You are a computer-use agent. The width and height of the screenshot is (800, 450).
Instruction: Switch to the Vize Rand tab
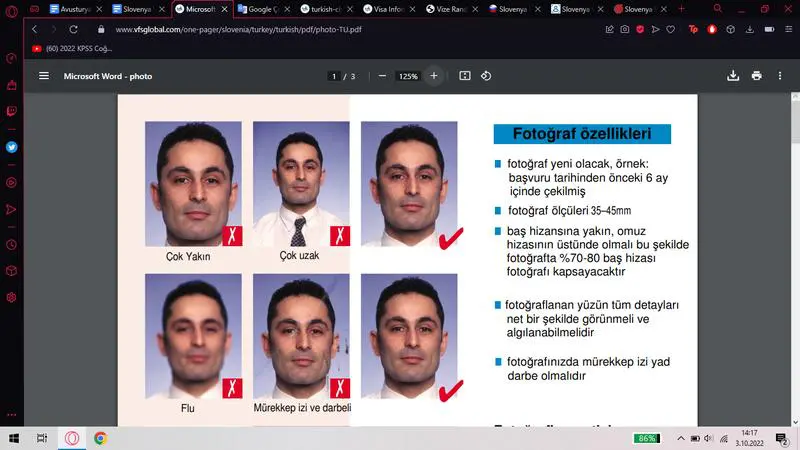click(x=452, y=9)
